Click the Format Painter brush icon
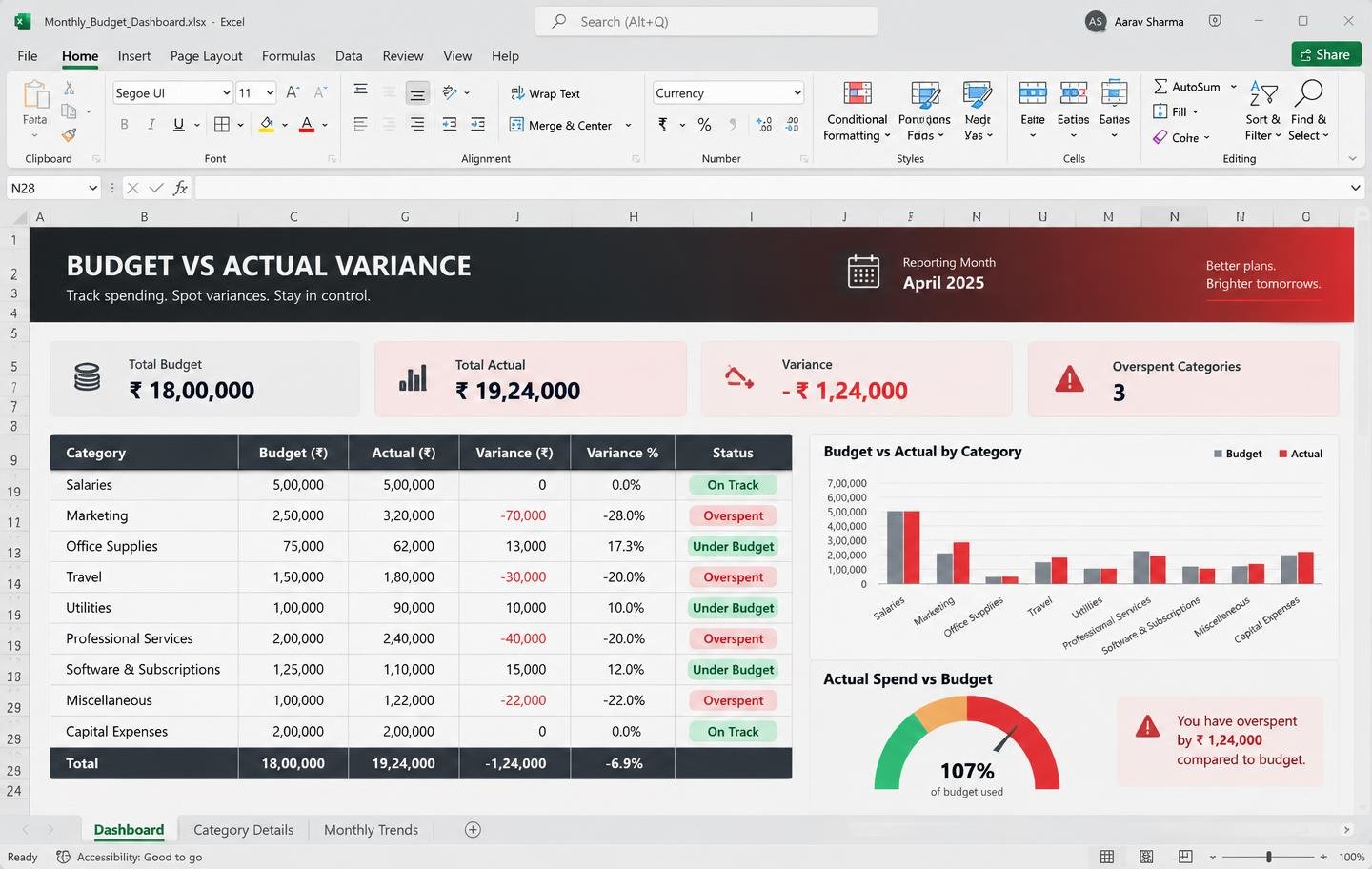The height and width of the screenshot is (869, 1372). tap(69, 135)
